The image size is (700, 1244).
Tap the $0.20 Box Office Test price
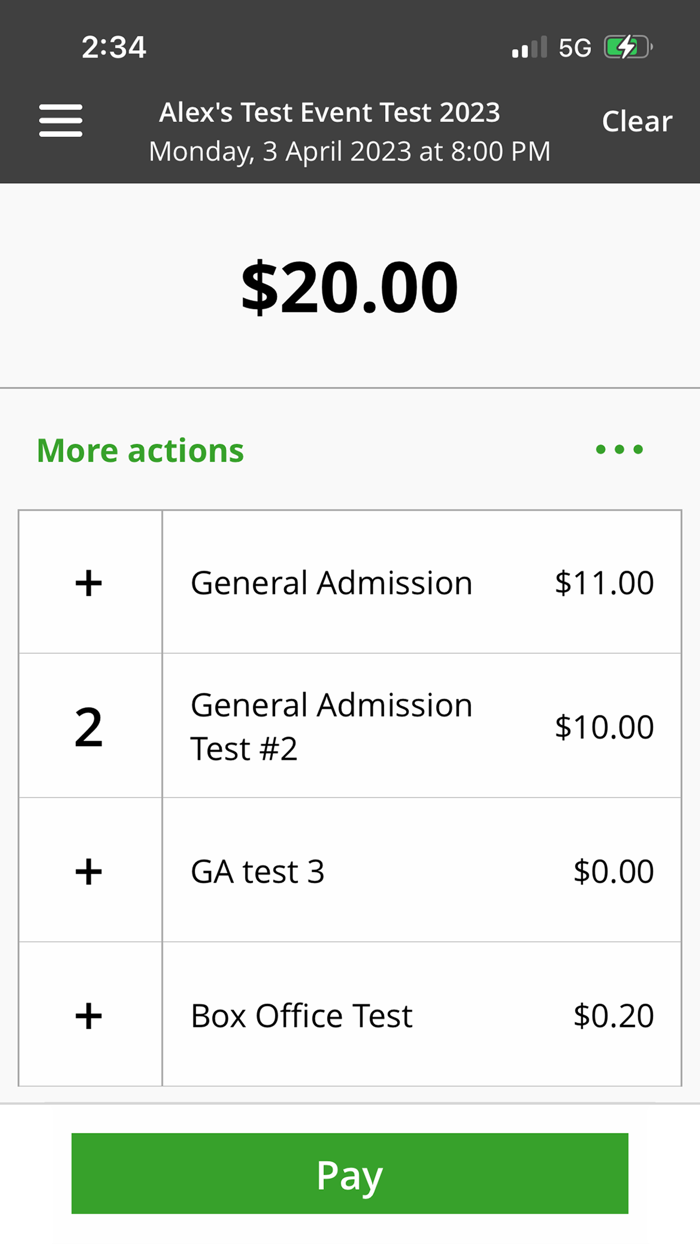(x=613, y=1016)
